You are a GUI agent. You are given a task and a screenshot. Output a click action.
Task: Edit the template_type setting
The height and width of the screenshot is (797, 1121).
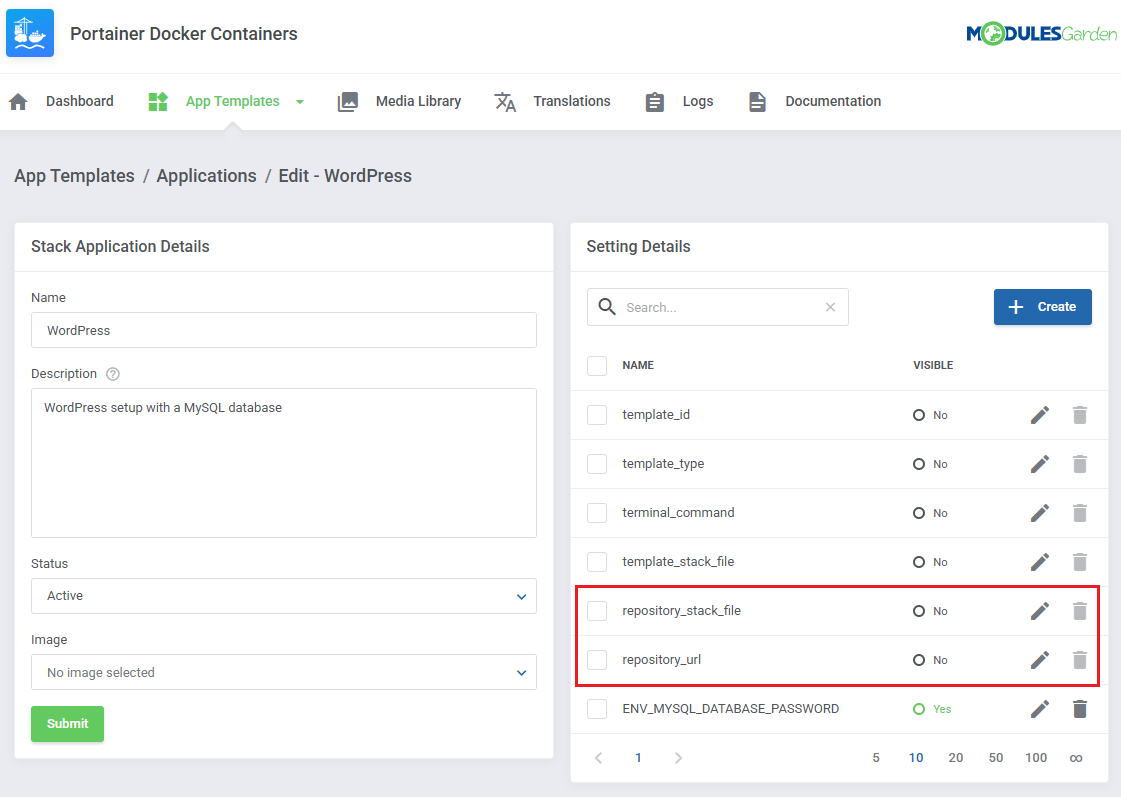1040,464
